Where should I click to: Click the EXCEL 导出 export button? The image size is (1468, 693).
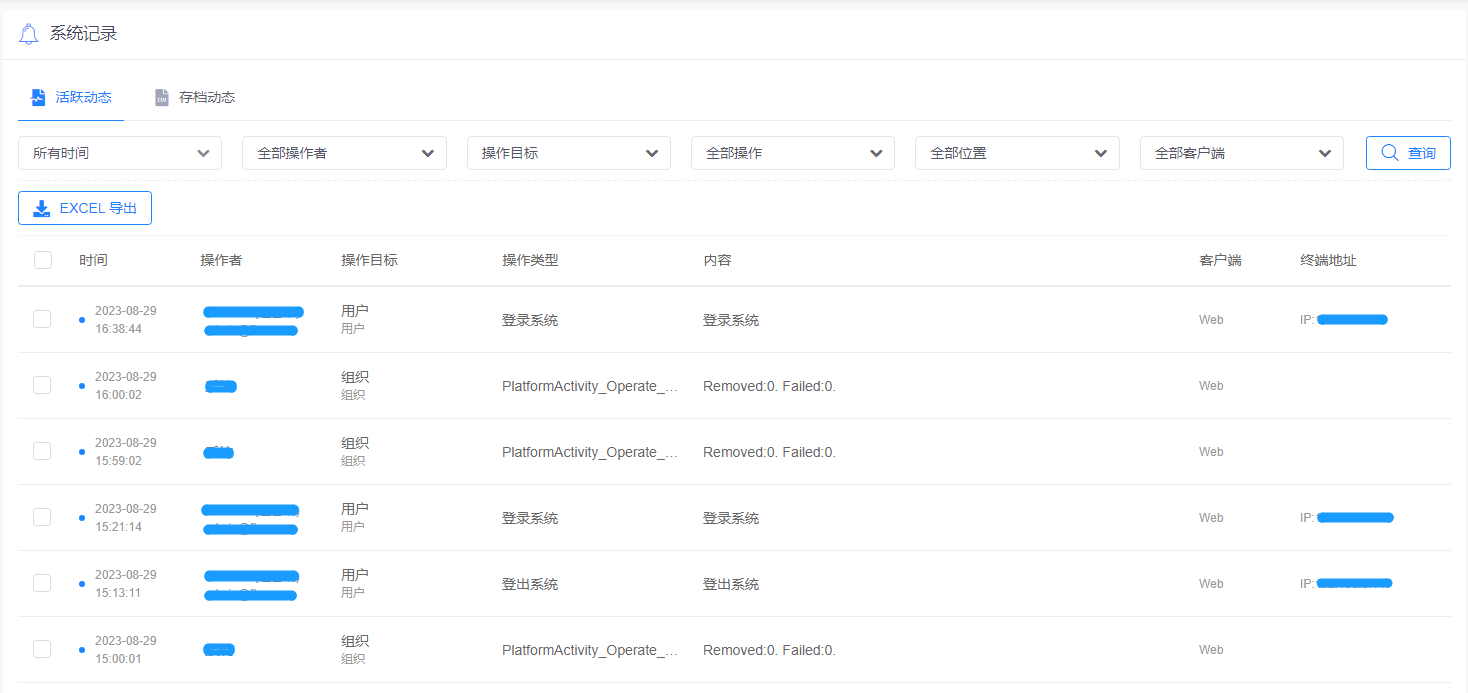tap(85, 208)
